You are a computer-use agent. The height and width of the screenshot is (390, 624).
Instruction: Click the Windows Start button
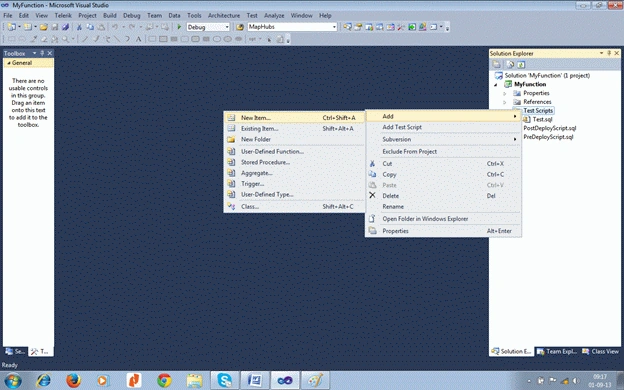(13, 380)
